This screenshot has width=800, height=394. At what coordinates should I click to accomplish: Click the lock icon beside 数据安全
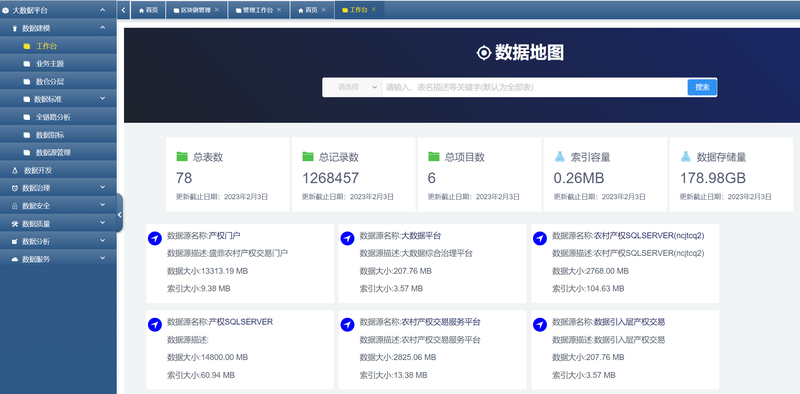point(15,206)
